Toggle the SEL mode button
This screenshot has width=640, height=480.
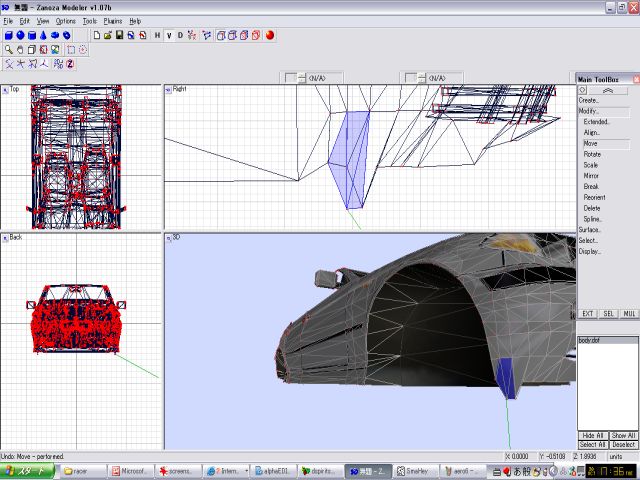pos(608,313)
